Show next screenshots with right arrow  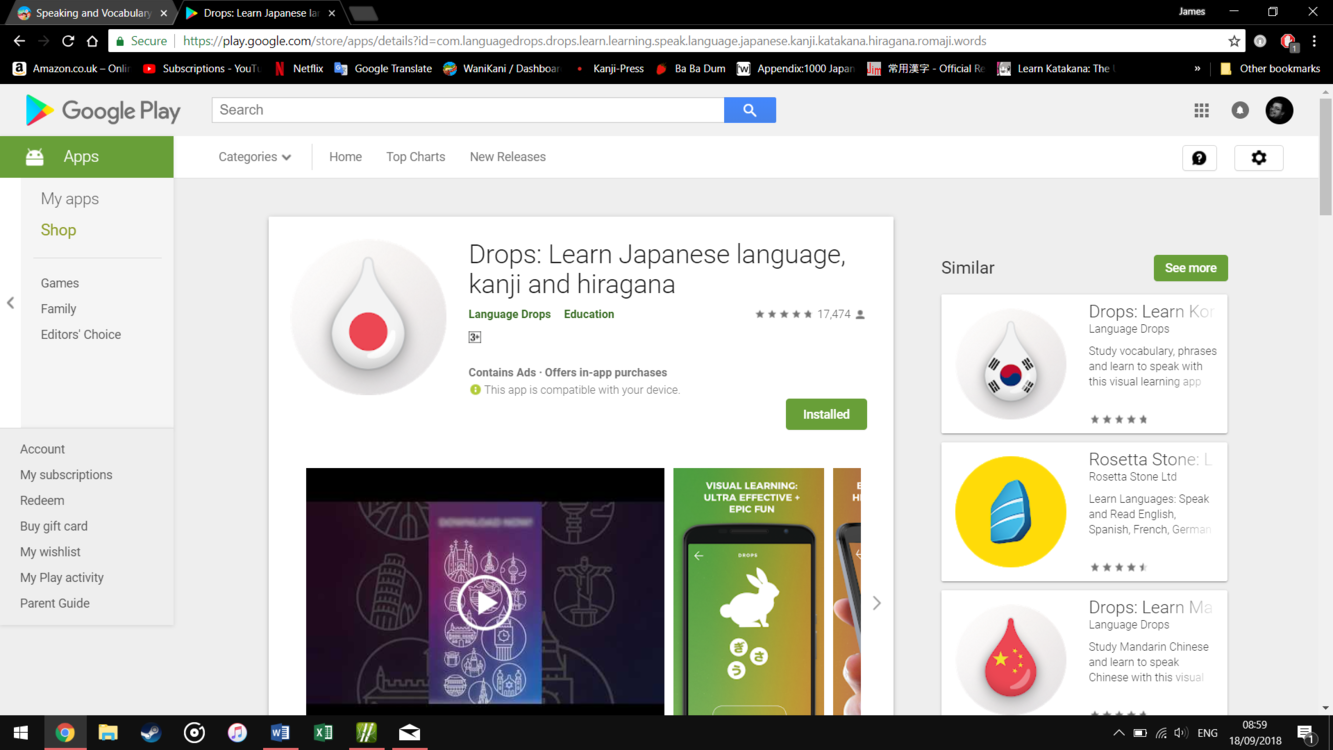point(877,603)
